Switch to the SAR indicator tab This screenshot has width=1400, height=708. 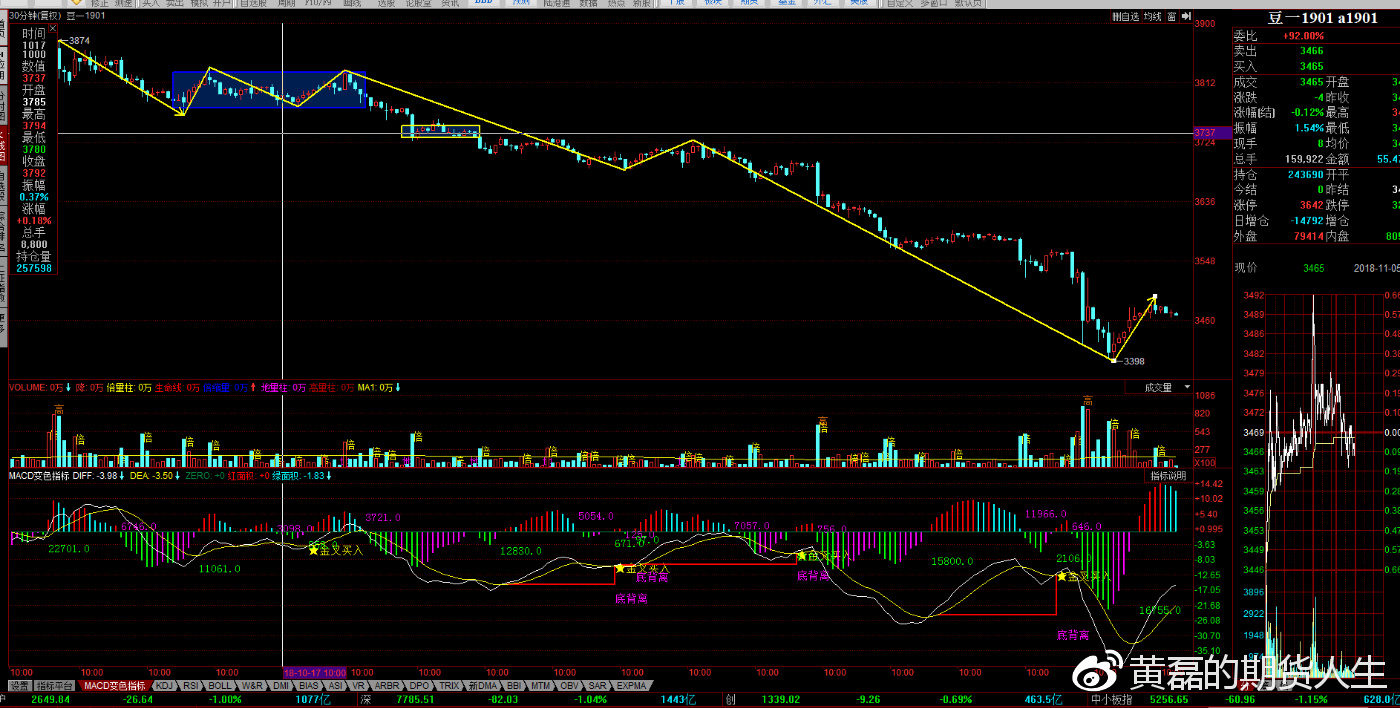(x=598, y=686)
